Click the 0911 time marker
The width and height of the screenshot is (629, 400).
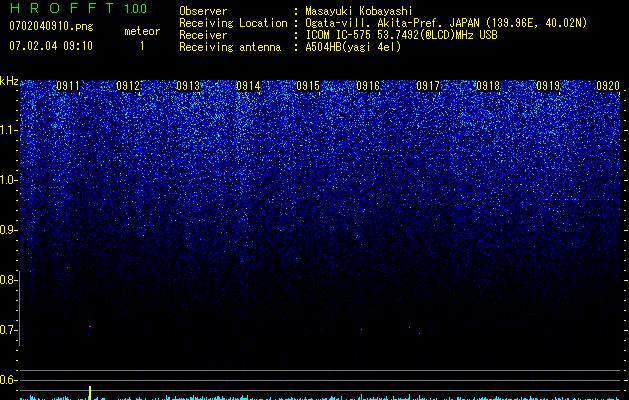coord(68,86)
